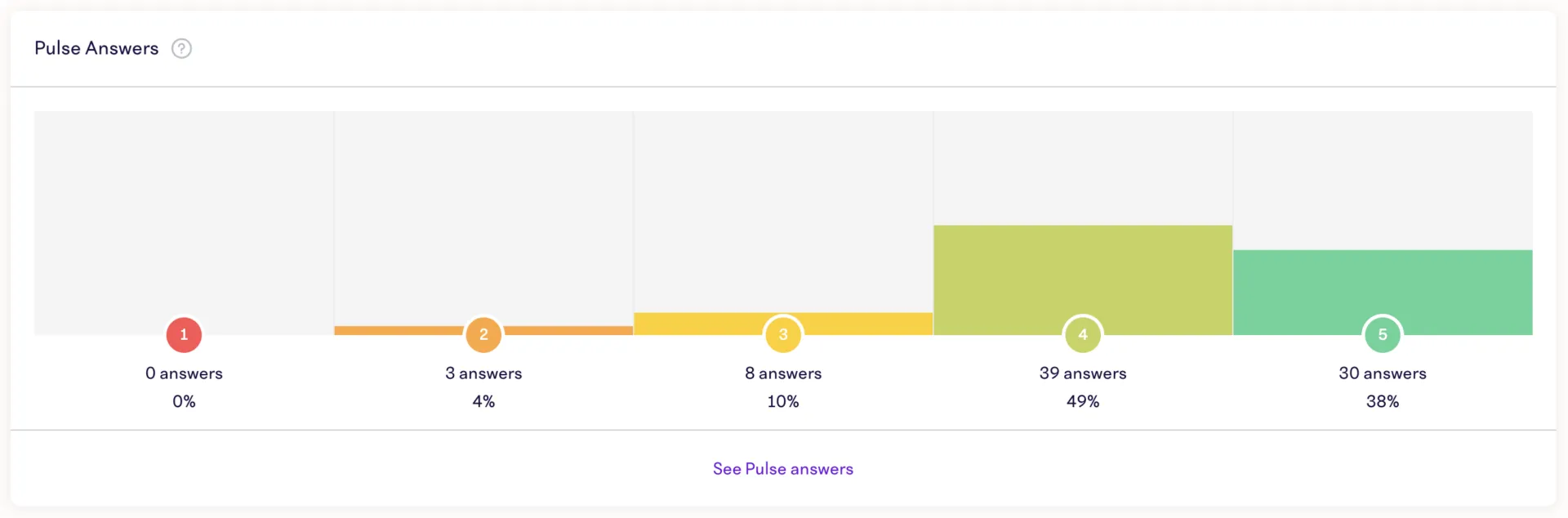
Task: Click the 49% percentage text
Action: click(x=1083, y=401)
